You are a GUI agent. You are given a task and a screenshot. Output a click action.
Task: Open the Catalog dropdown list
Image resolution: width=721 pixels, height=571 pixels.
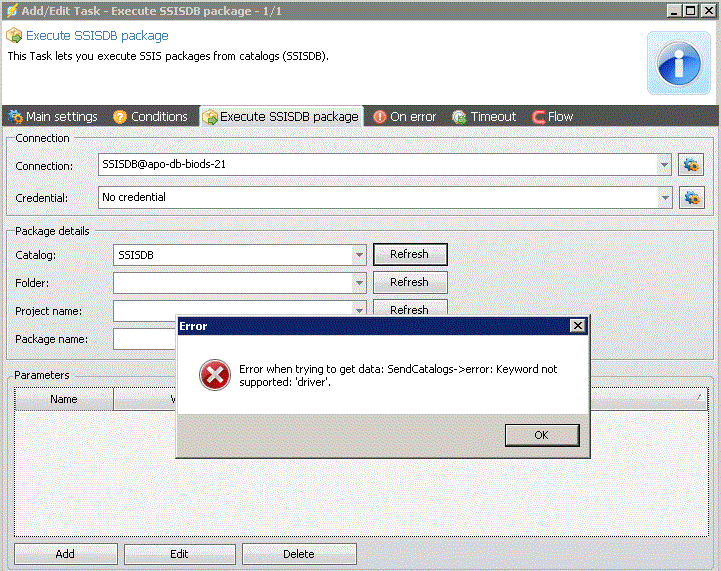(359, 255)
